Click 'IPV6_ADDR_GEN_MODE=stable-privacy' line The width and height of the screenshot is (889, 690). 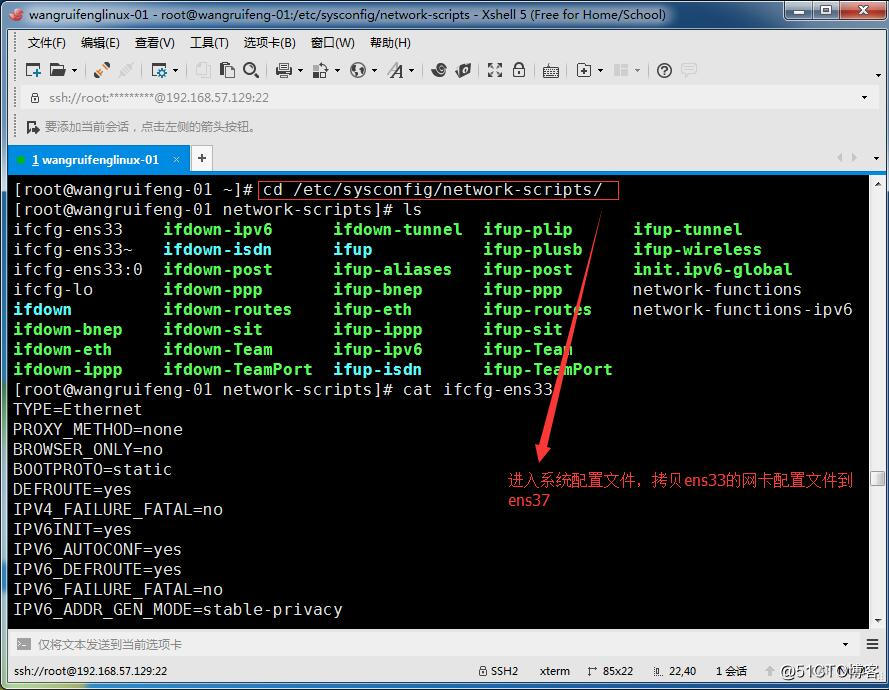[178, 609]
